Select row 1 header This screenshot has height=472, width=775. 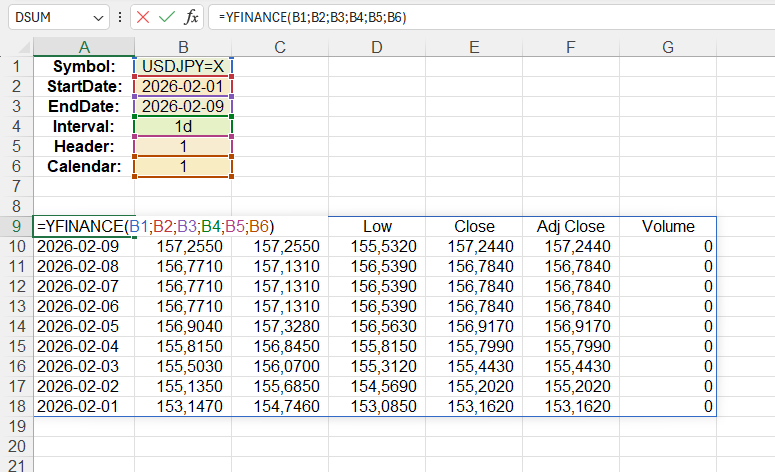click(x=16, y=66)
